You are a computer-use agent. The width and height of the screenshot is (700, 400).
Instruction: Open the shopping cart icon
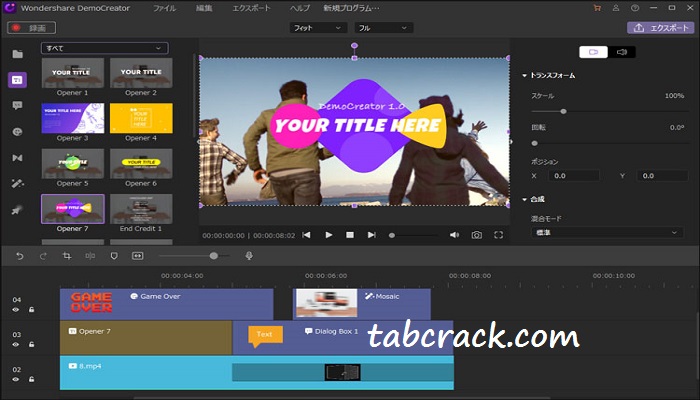[x=597, y=8]
